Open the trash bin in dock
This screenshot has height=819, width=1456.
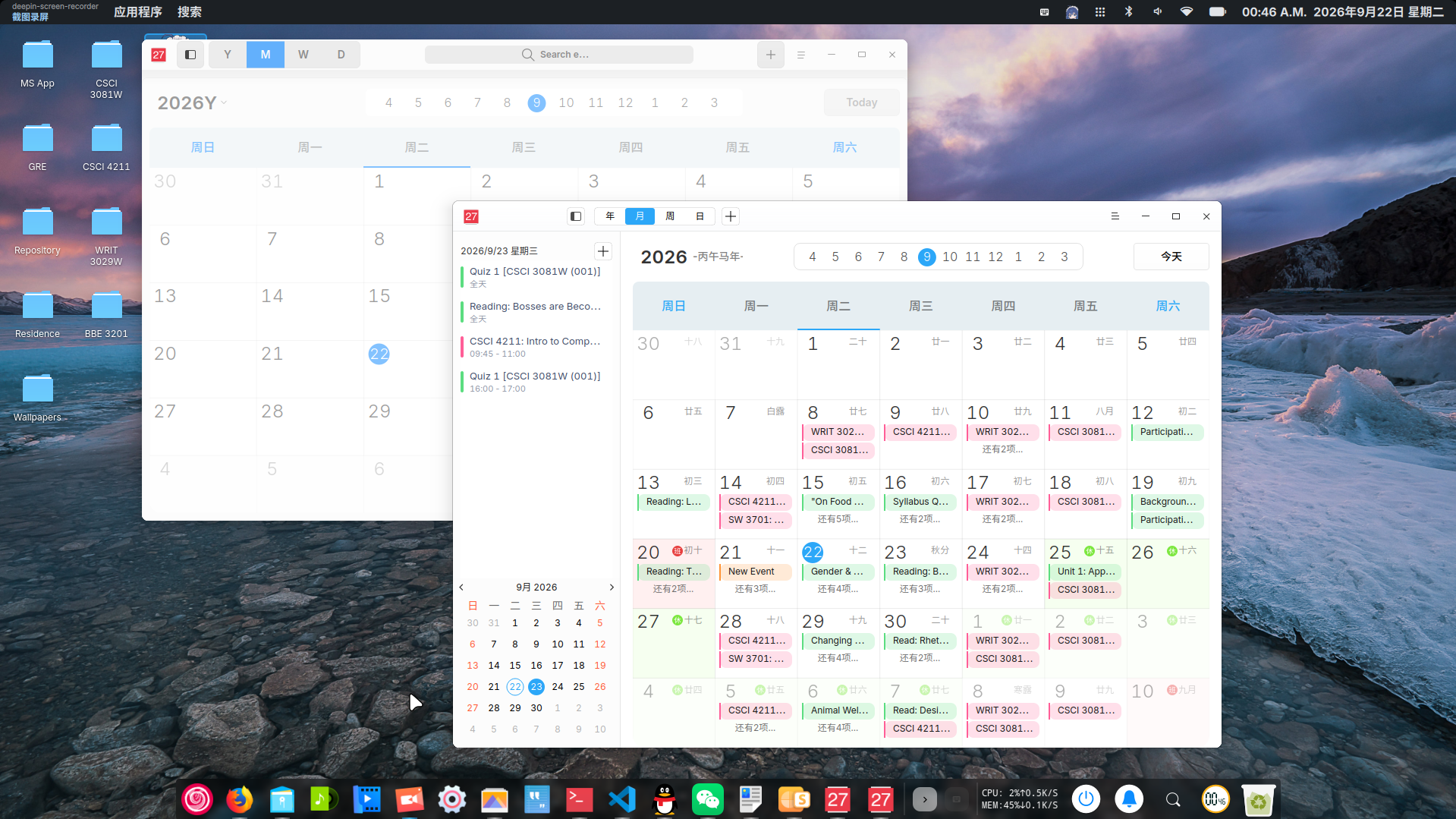point(1259,799)
